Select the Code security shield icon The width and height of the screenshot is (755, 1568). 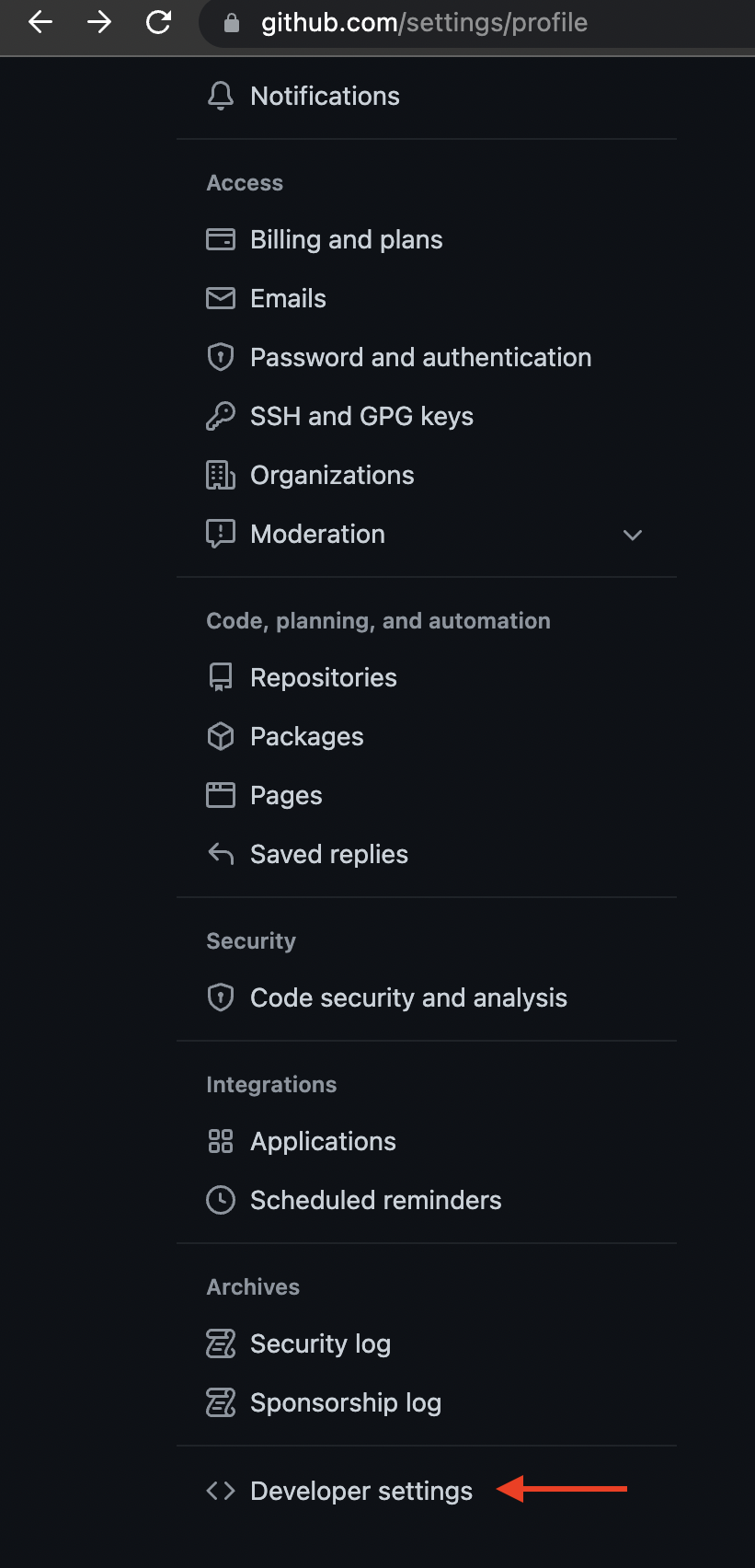(221, 997)
